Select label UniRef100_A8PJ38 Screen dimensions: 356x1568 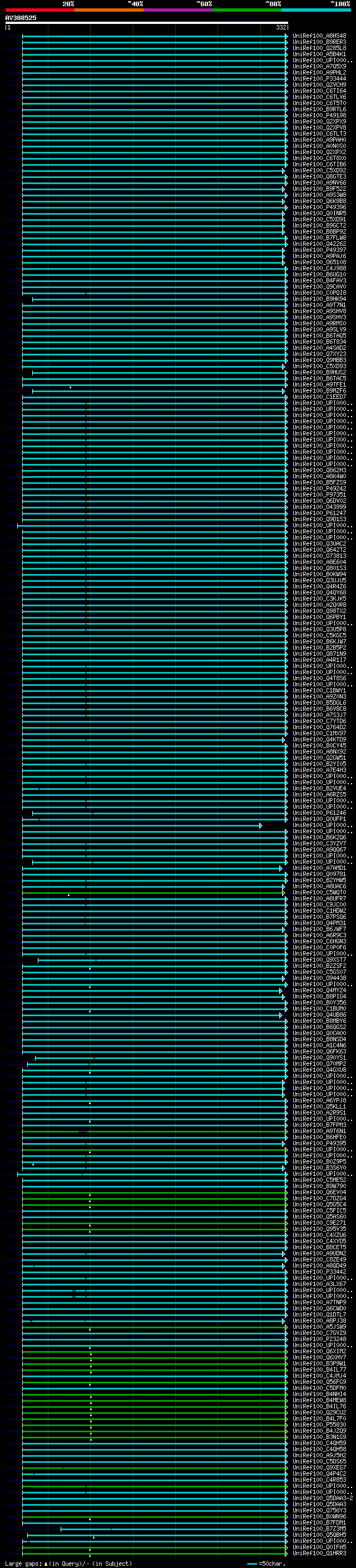click(x=319, y=1321)
